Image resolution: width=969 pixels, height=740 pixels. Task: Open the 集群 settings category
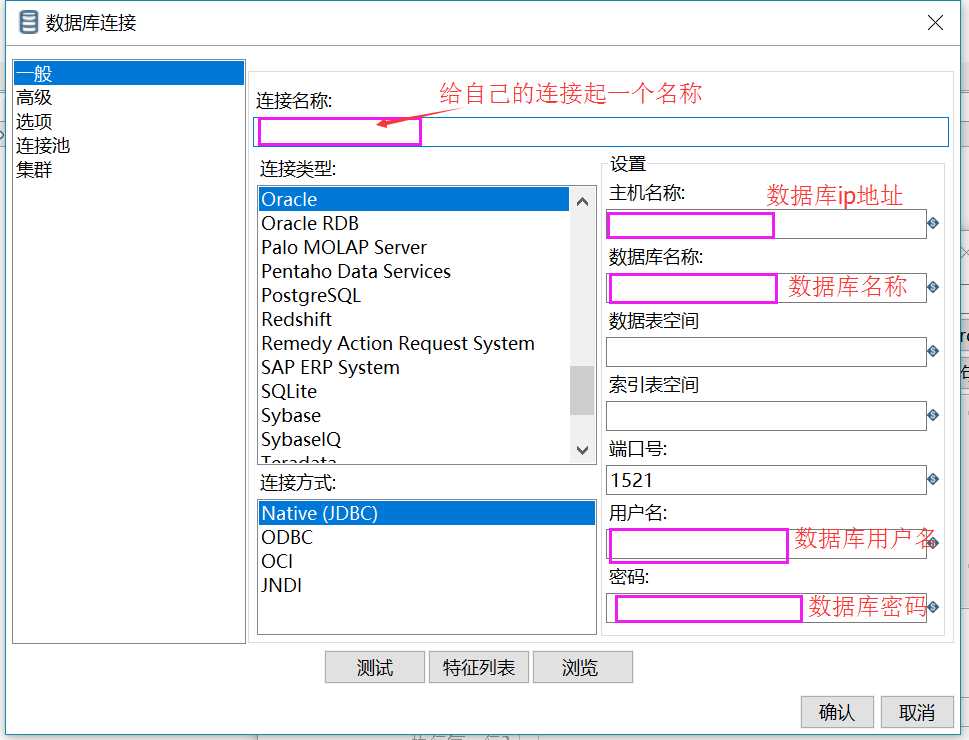pos(129,169)
